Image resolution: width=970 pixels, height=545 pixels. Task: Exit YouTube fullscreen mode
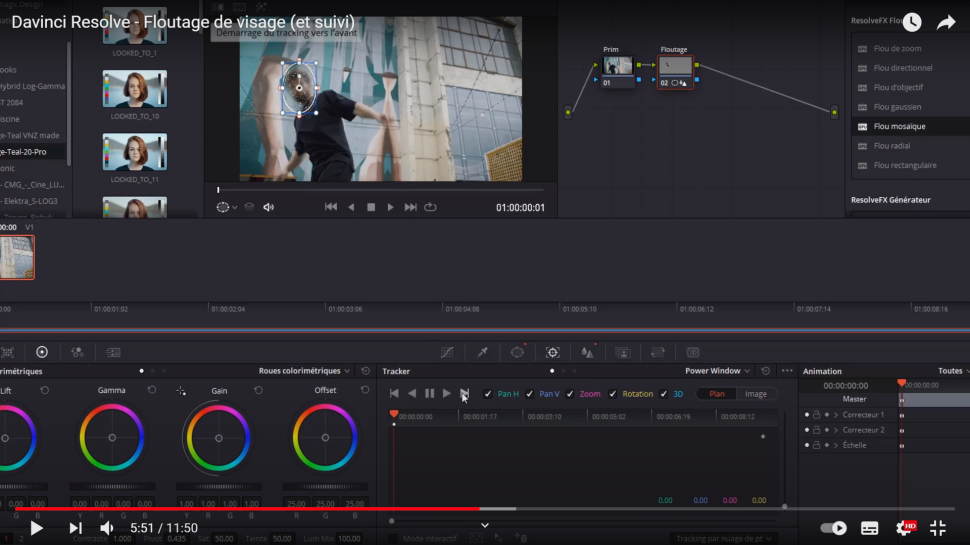coord(938,528)
